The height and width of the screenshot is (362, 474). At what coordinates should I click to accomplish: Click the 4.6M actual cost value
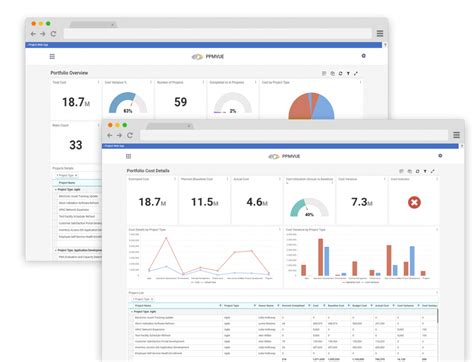(x=257, y=202)
